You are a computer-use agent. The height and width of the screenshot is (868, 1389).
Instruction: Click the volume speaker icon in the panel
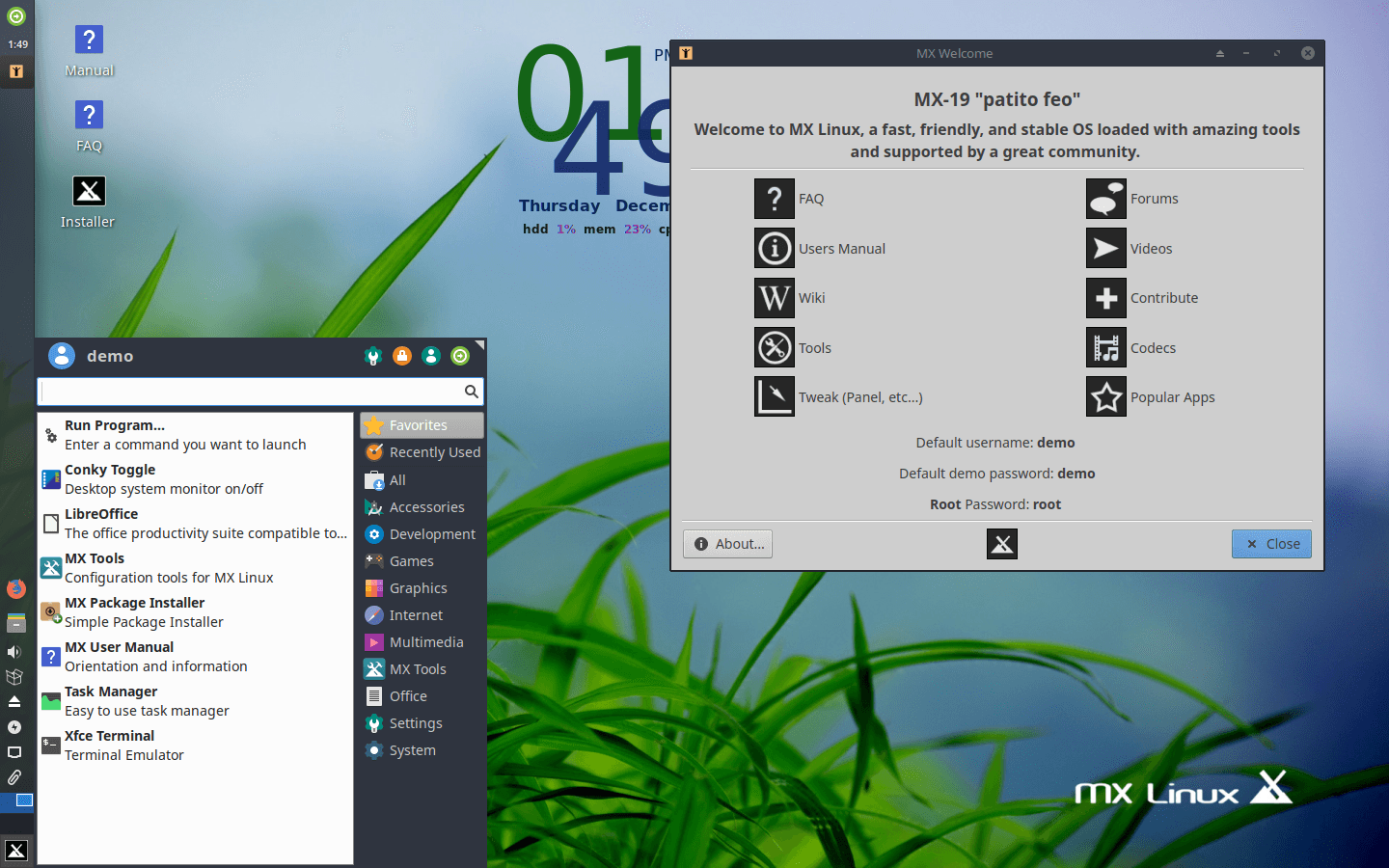tap(14, 652)
